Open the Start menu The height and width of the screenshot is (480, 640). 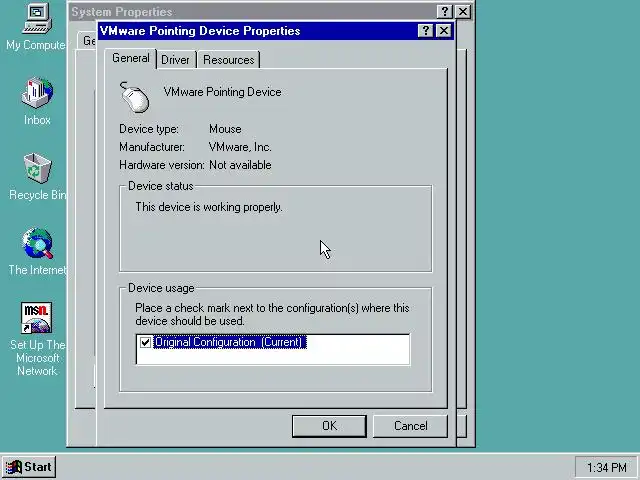tap(29, 467)
